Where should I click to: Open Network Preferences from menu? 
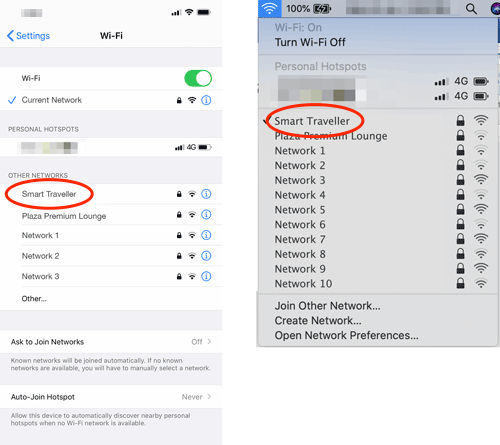(346, 335)
